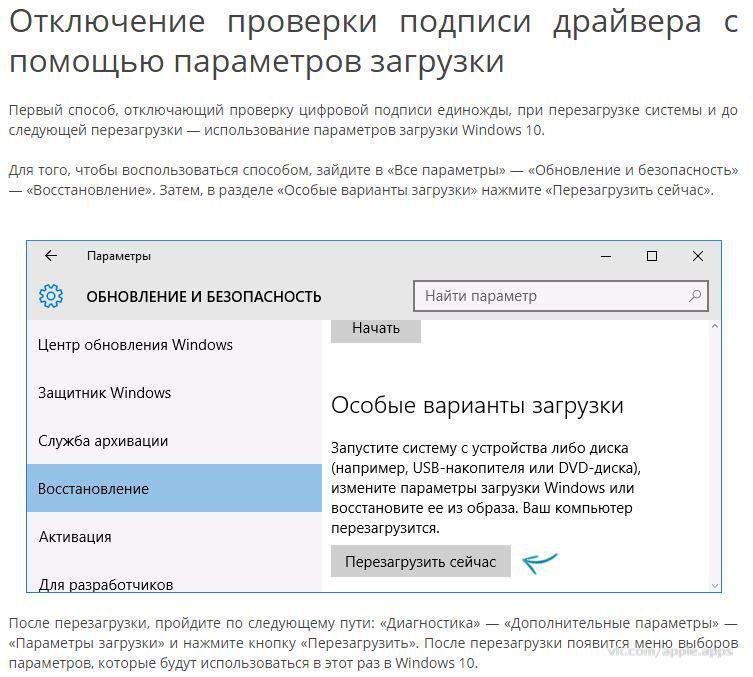Click the blue arrow next to the restart button
This screenshot has height=677, width=753.
click(x=539, y=561)
